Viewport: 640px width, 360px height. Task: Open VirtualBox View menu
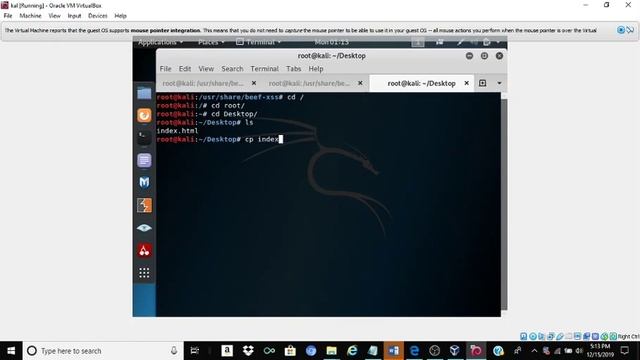click(54, 16)
